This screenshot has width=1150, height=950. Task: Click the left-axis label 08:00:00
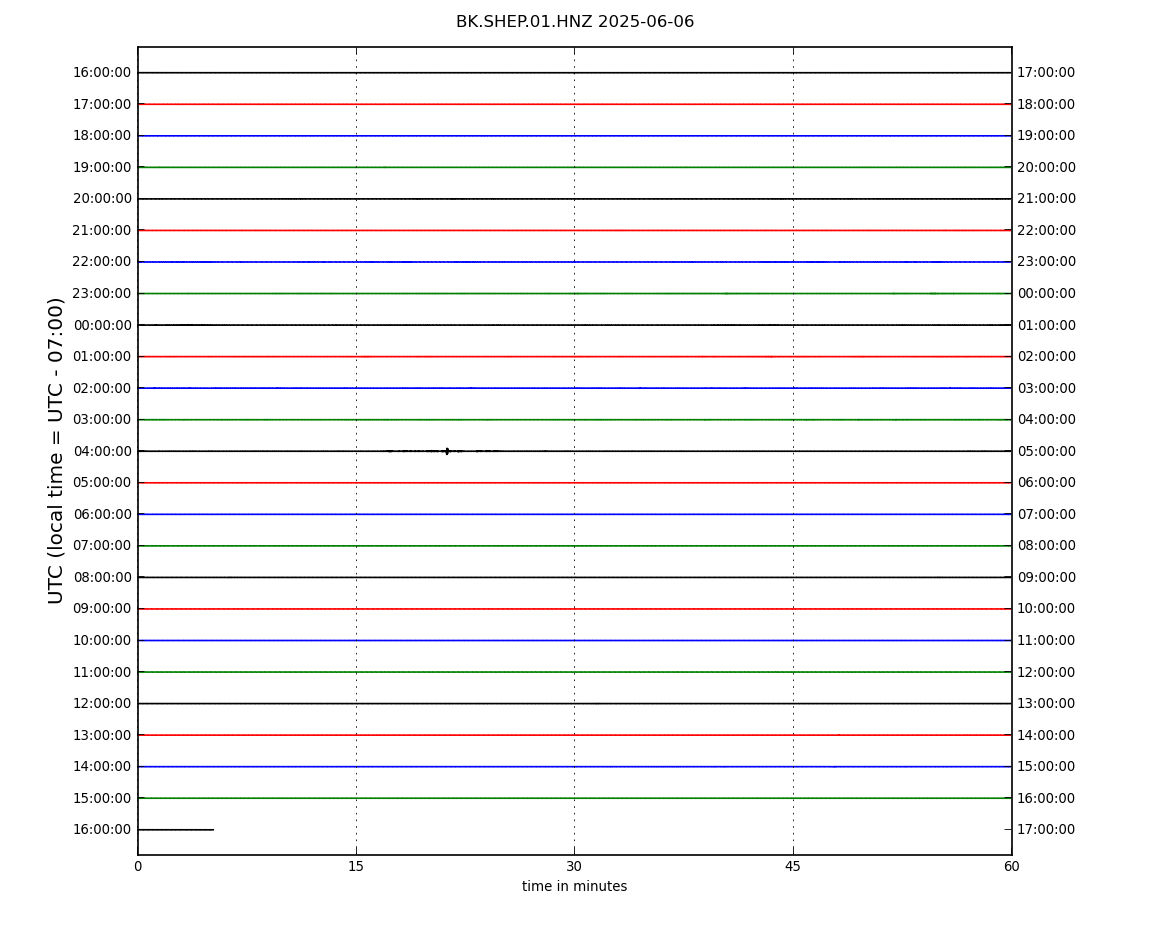pos(102,577)
